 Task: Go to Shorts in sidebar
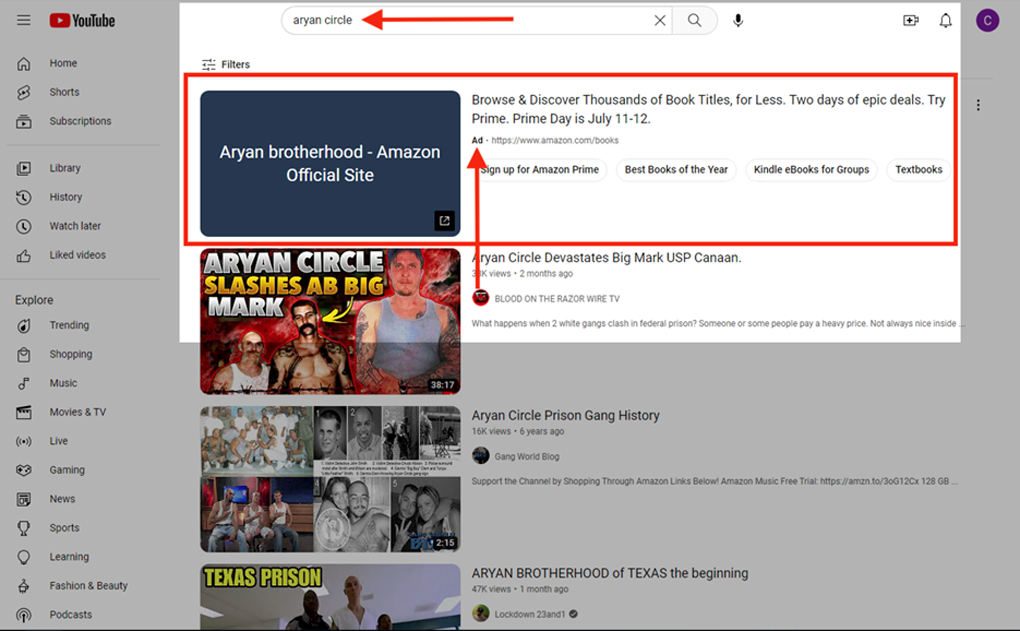click(64, 92)
